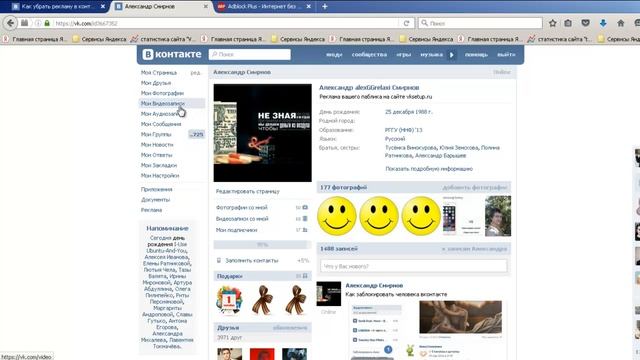Image resolution: width=640 pixels, height=360 pixels.
Task: Reload the page using the refresh icon
Action: tap(406, 23)
